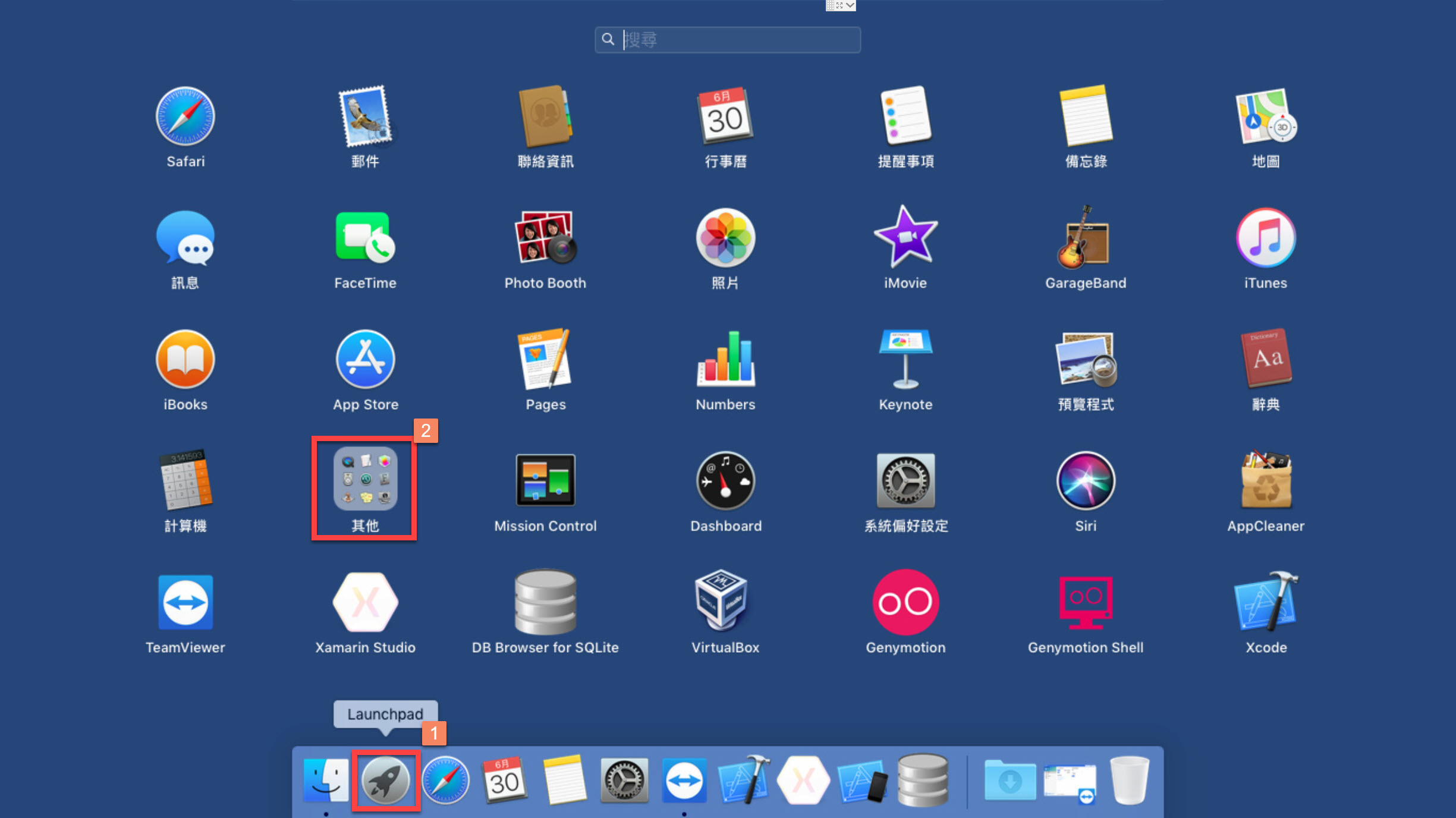Click the Launchpad rocket in Dock

(x=386, y=780)
